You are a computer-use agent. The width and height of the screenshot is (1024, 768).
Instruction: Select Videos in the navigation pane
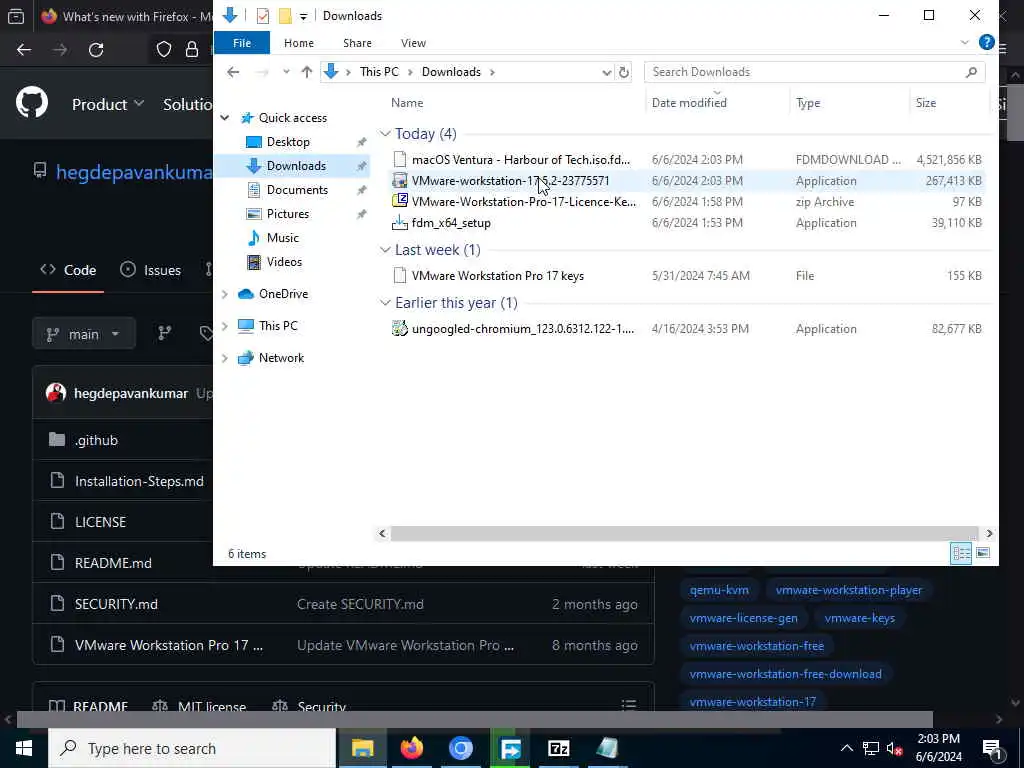tap(284, 262)
